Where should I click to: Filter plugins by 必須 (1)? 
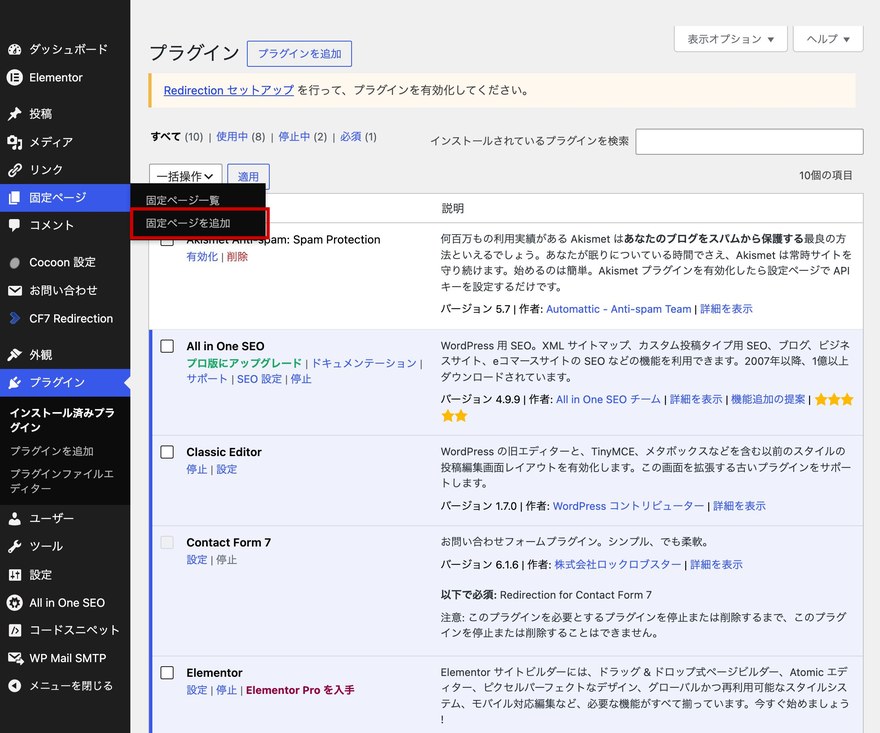(x=358, y=136)
